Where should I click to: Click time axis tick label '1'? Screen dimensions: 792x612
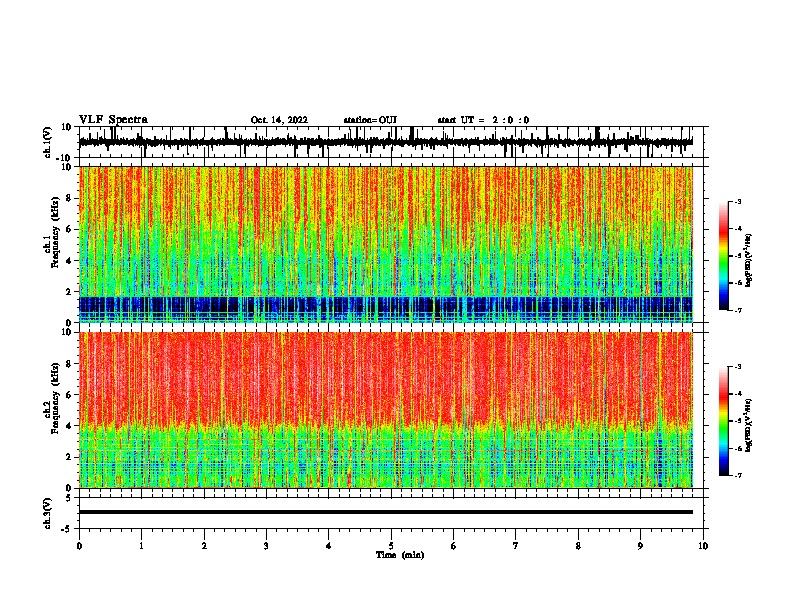pos(141,546)
